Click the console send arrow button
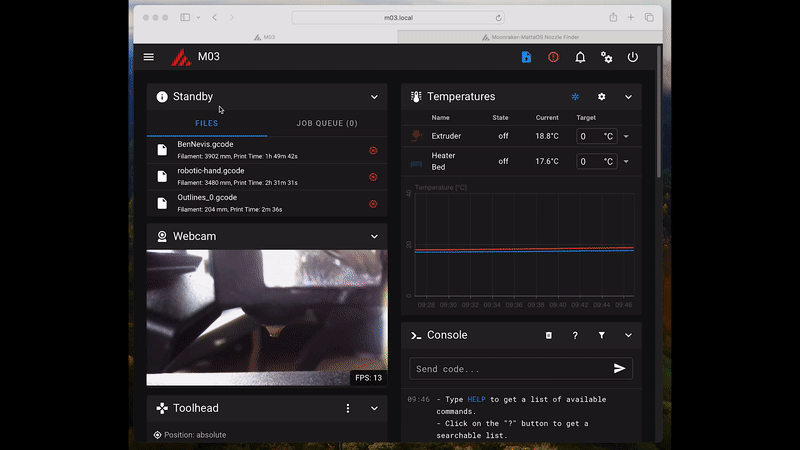This screenshot has width=800, height=450. (x=619, y=369)
